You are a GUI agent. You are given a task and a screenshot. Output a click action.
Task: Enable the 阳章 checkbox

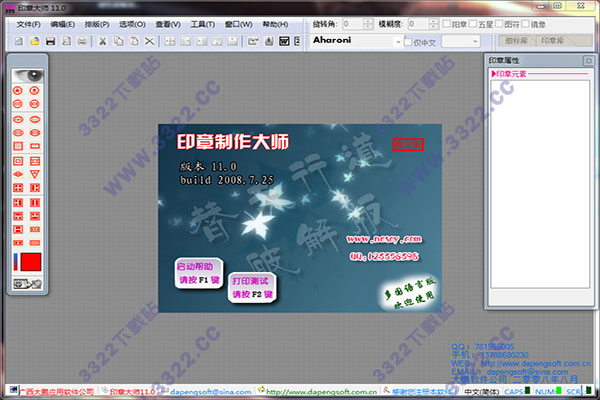coord(446,24)
